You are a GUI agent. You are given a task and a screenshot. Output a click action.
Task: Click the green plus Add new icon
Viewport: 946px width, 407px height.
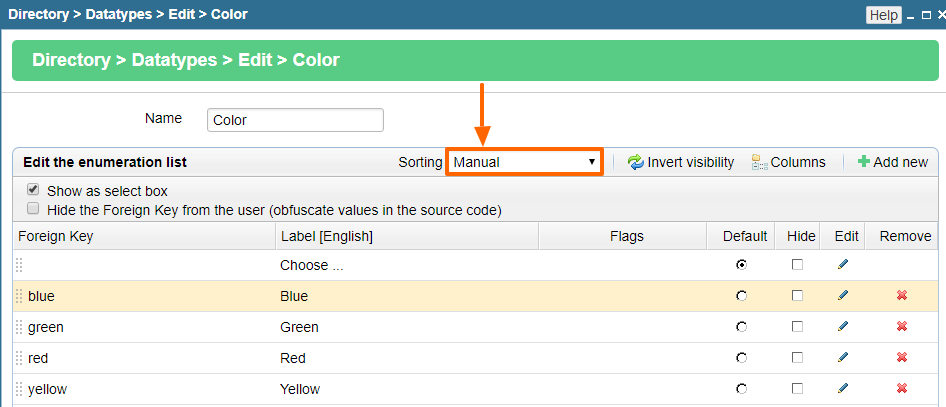click(x=864, y=162)
